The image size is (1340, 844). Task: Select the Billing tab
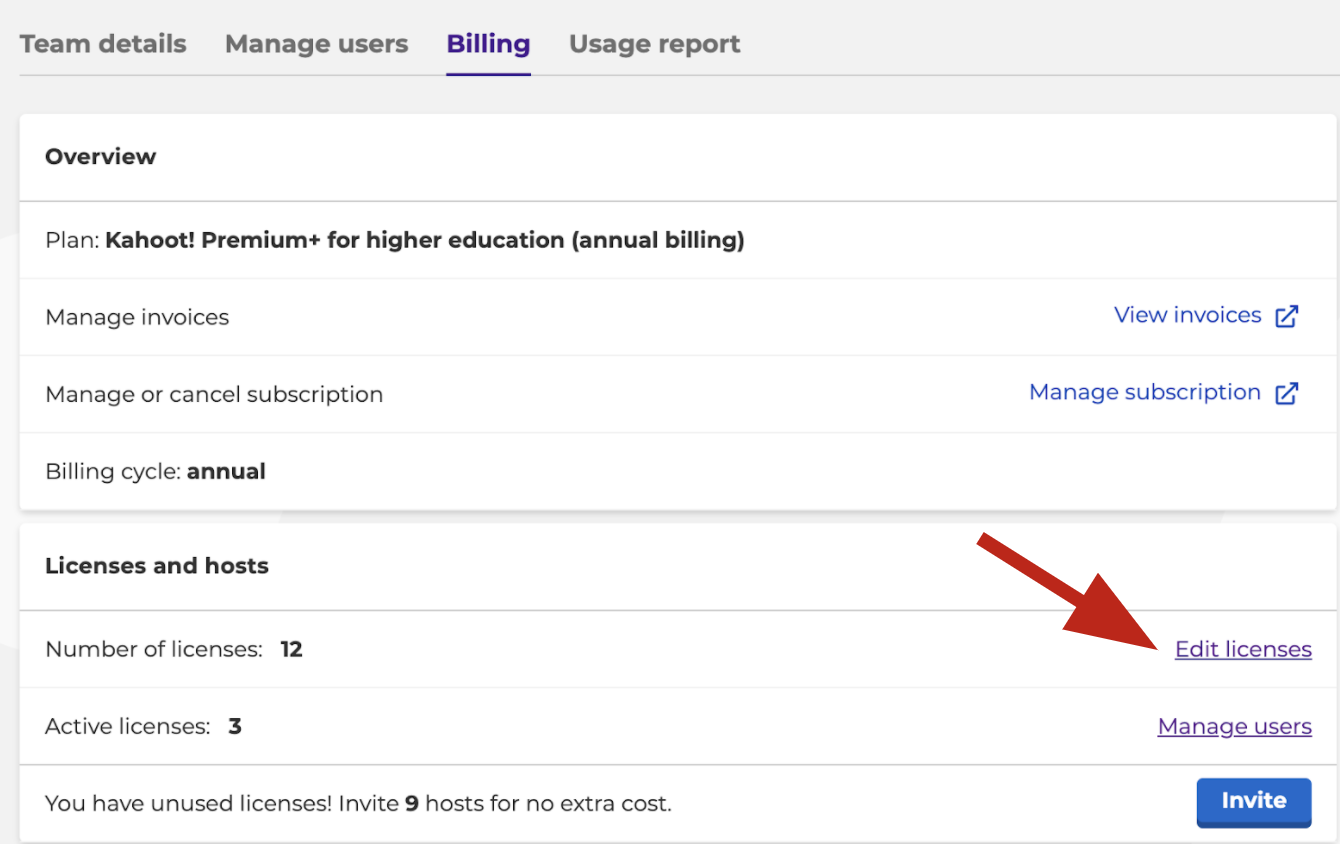click(x=488, y=44)
